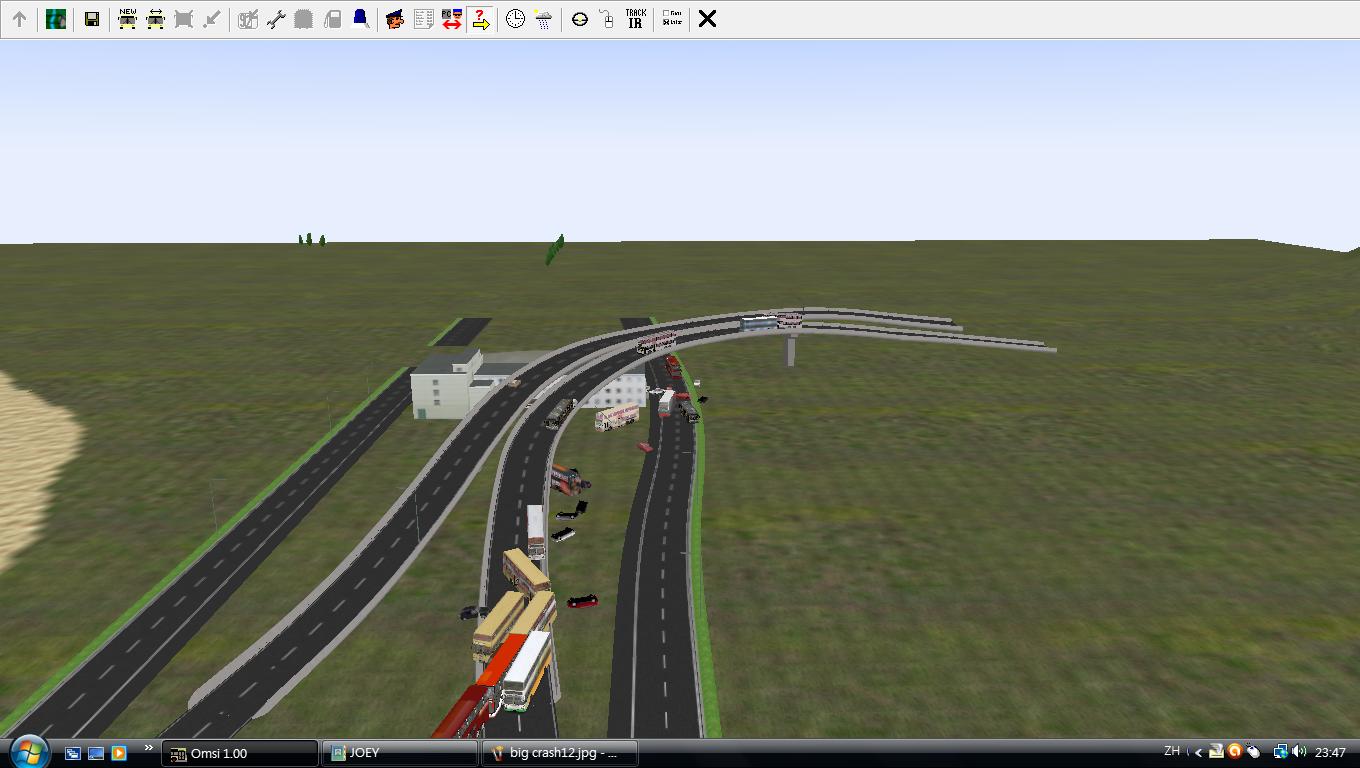Click the Show desktop quick launch icon
Viewport: 1360px width, 768px height.
pyautogui.click(x=96, y=753)
